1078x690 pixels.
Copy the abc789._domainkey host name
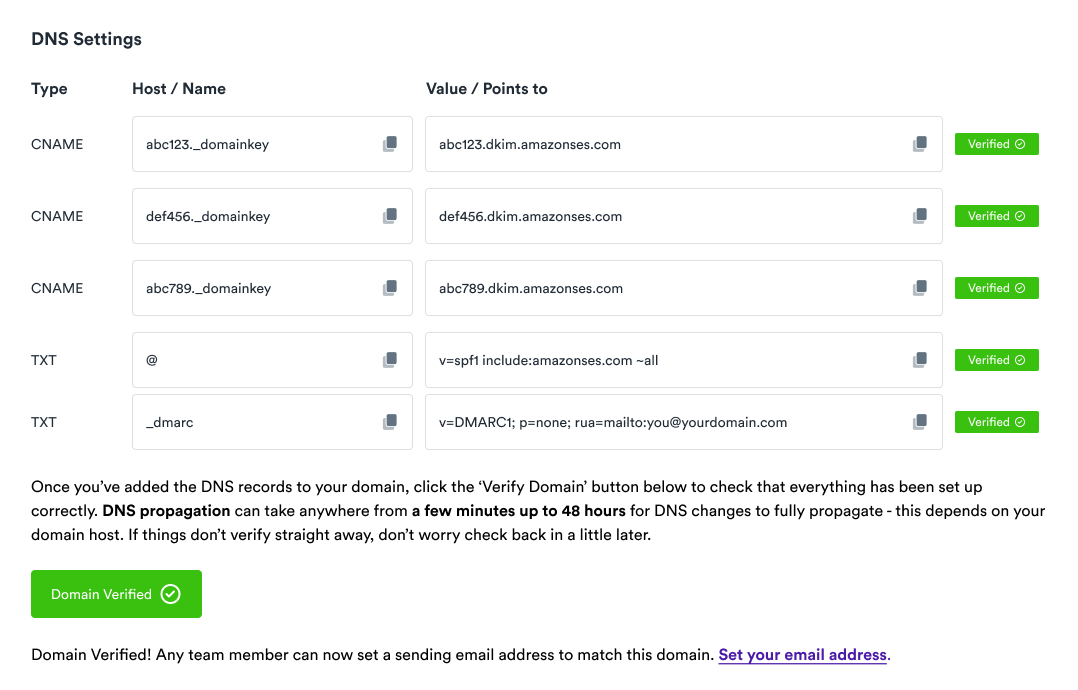click(390, 288)
